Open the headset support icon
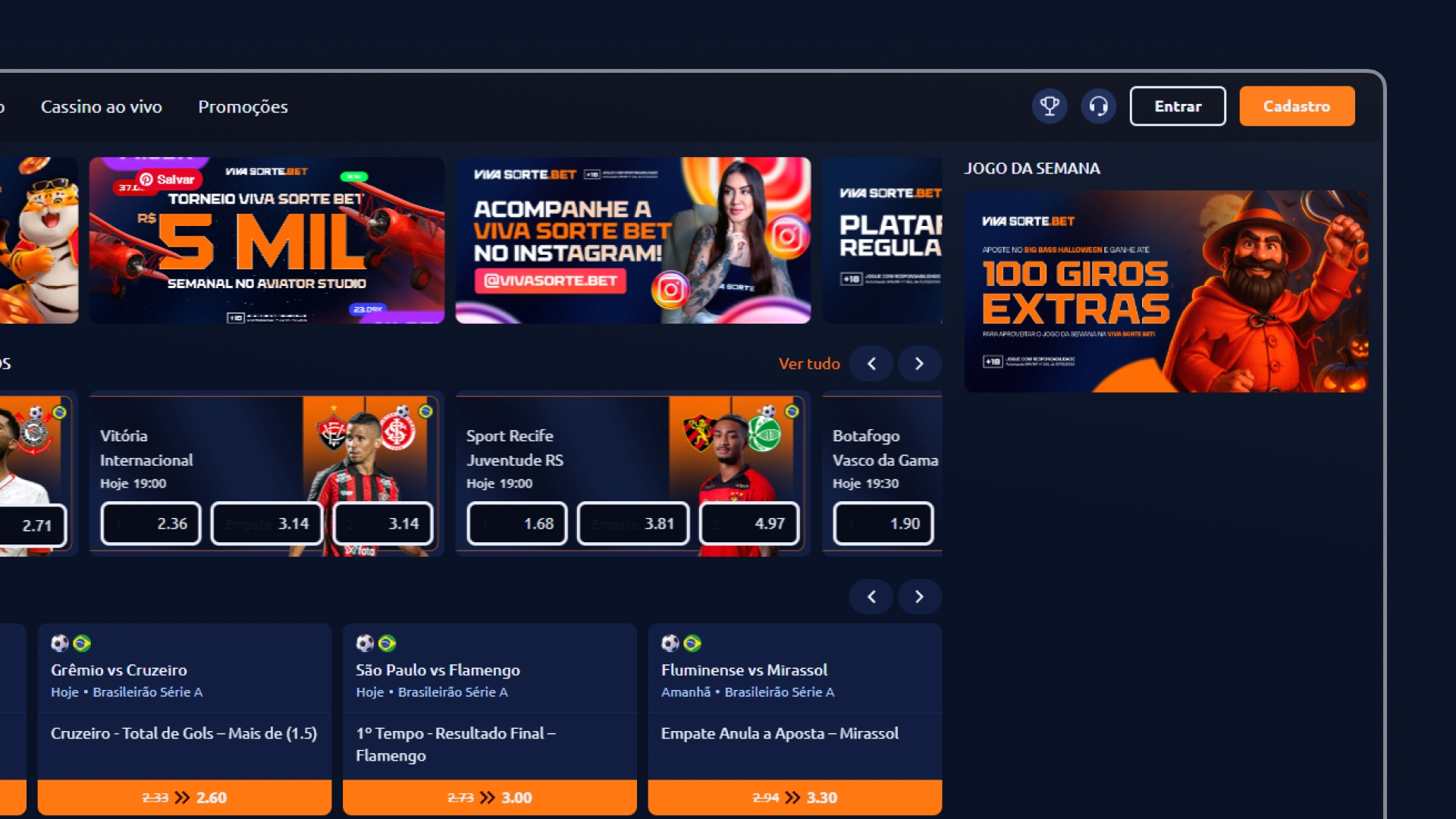 click(1098, 106)
